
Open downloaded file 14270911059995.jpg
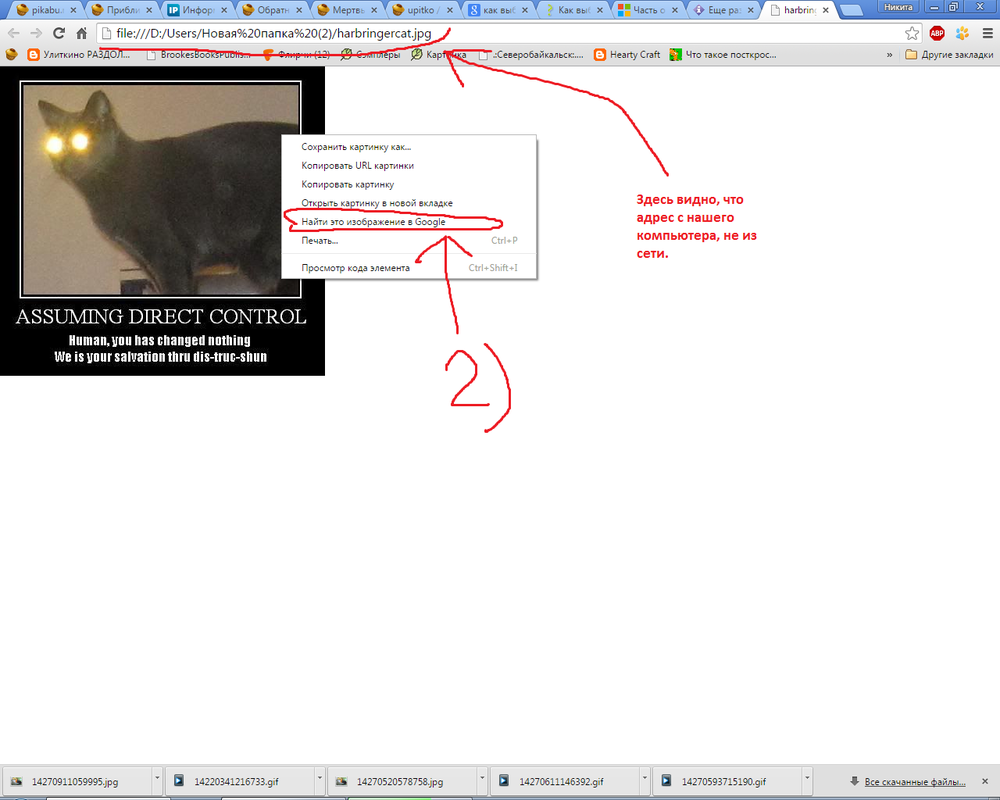point(77,781)
